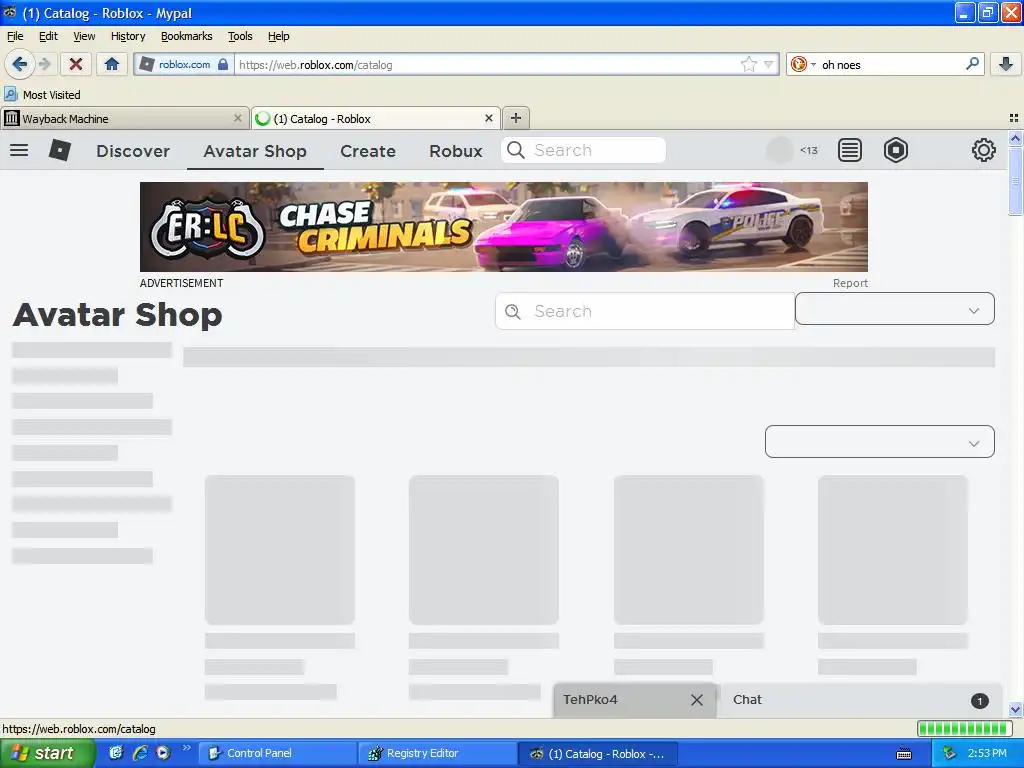Open the Tools menu
Image resolution: width=1024 pixels, height=768 pixels.
click(240, 37)
